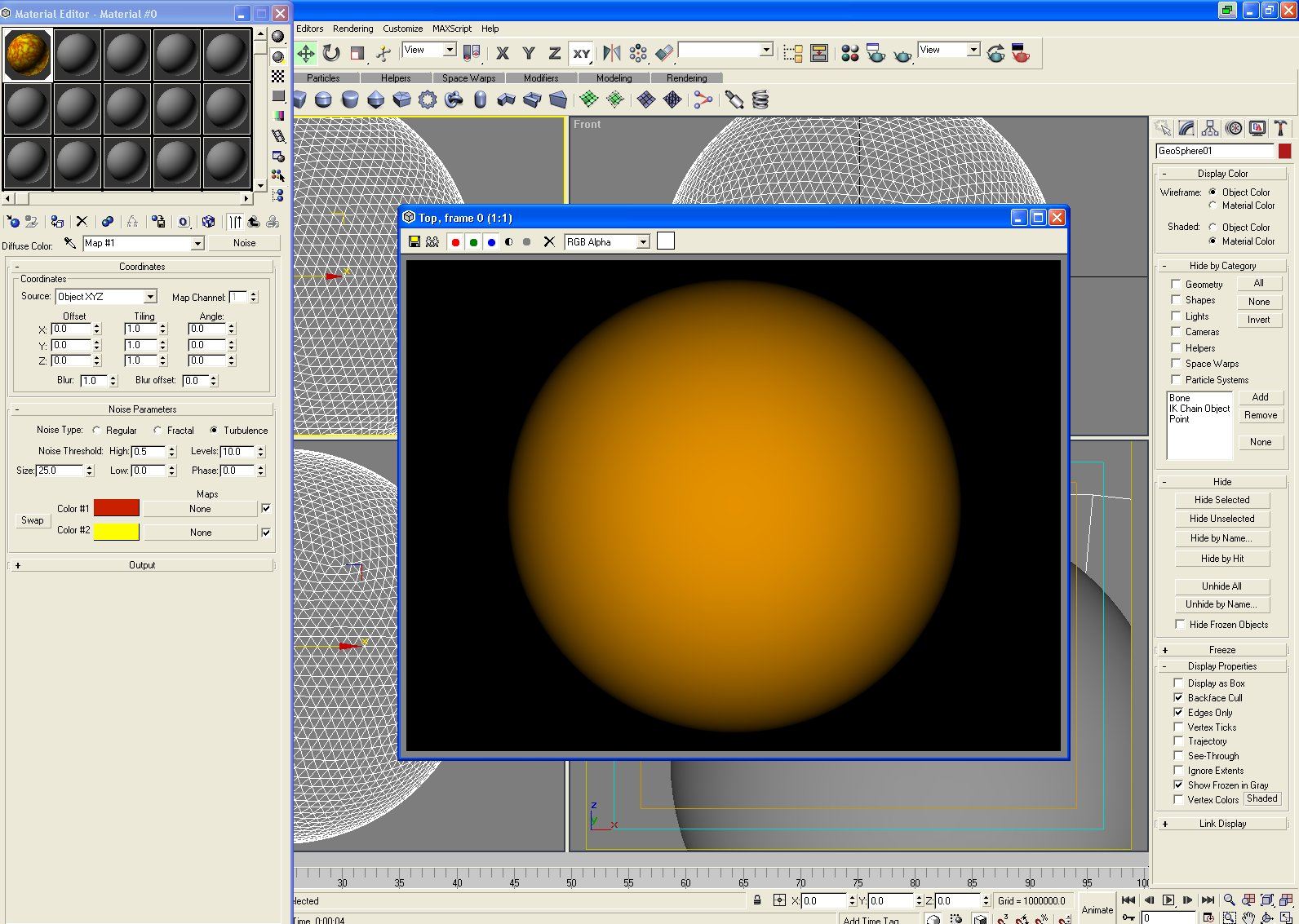Image resolution: width=1299 pixels, height=924 pixels.
Task: Click Go to Parent icon
Action: pyautogui.click(x=254, y=221)
